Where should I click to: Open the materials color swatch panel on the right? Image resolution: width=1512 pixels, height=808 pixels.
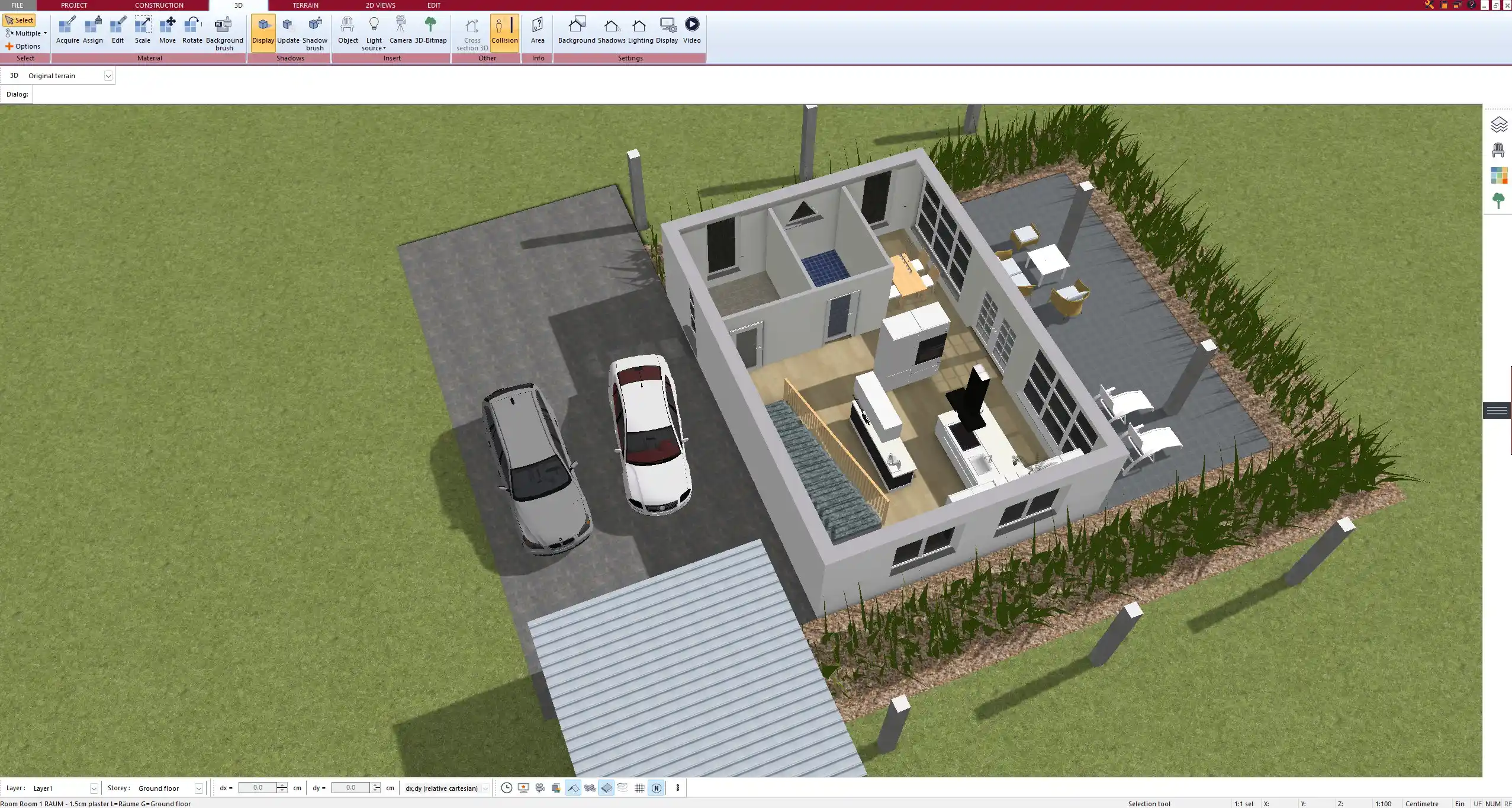tap(1499, 175)
